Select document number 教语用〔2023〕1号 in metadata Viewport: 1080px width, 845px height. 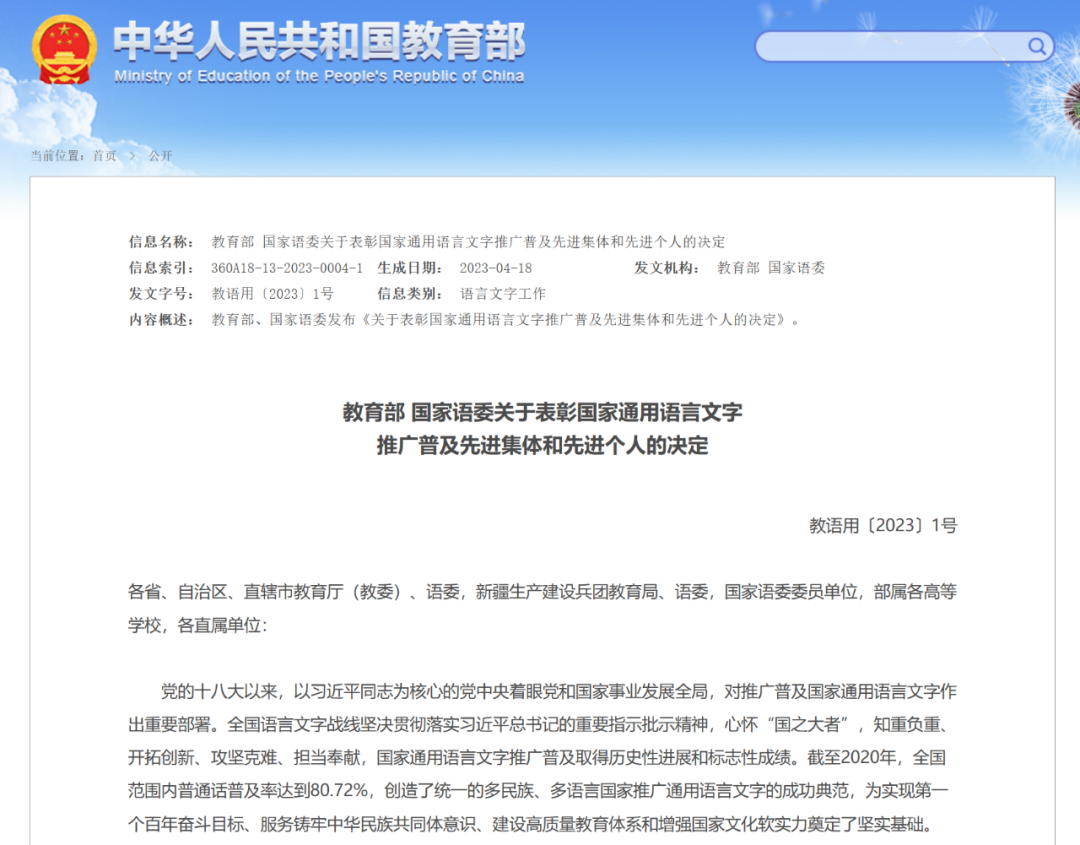tap(273, 294)
